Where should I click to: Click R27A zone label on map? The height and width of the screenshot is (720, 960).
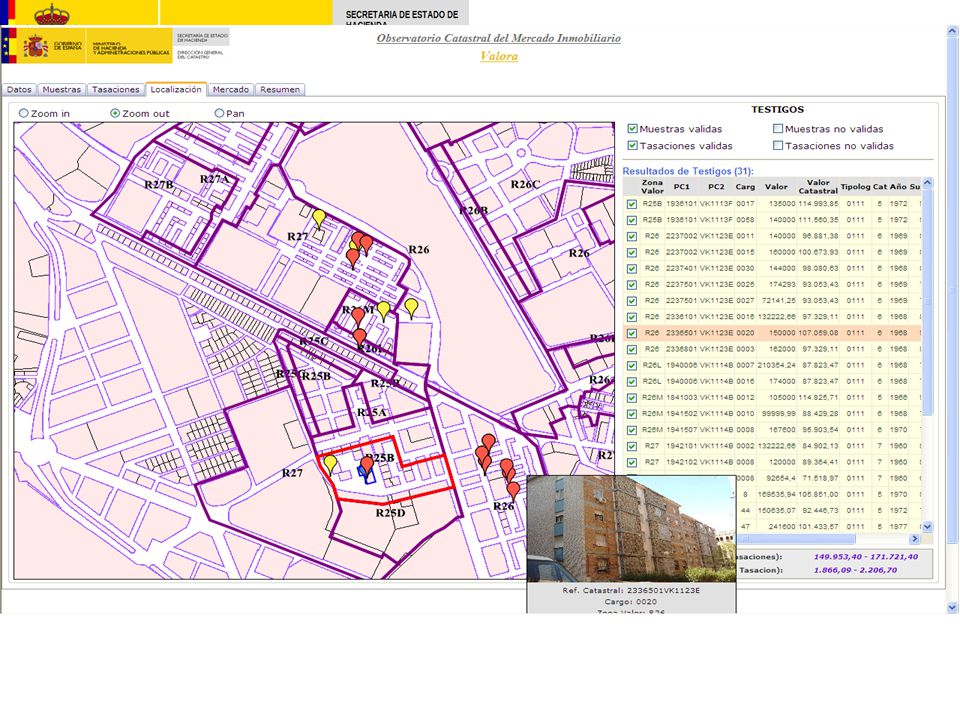[214, 179]
